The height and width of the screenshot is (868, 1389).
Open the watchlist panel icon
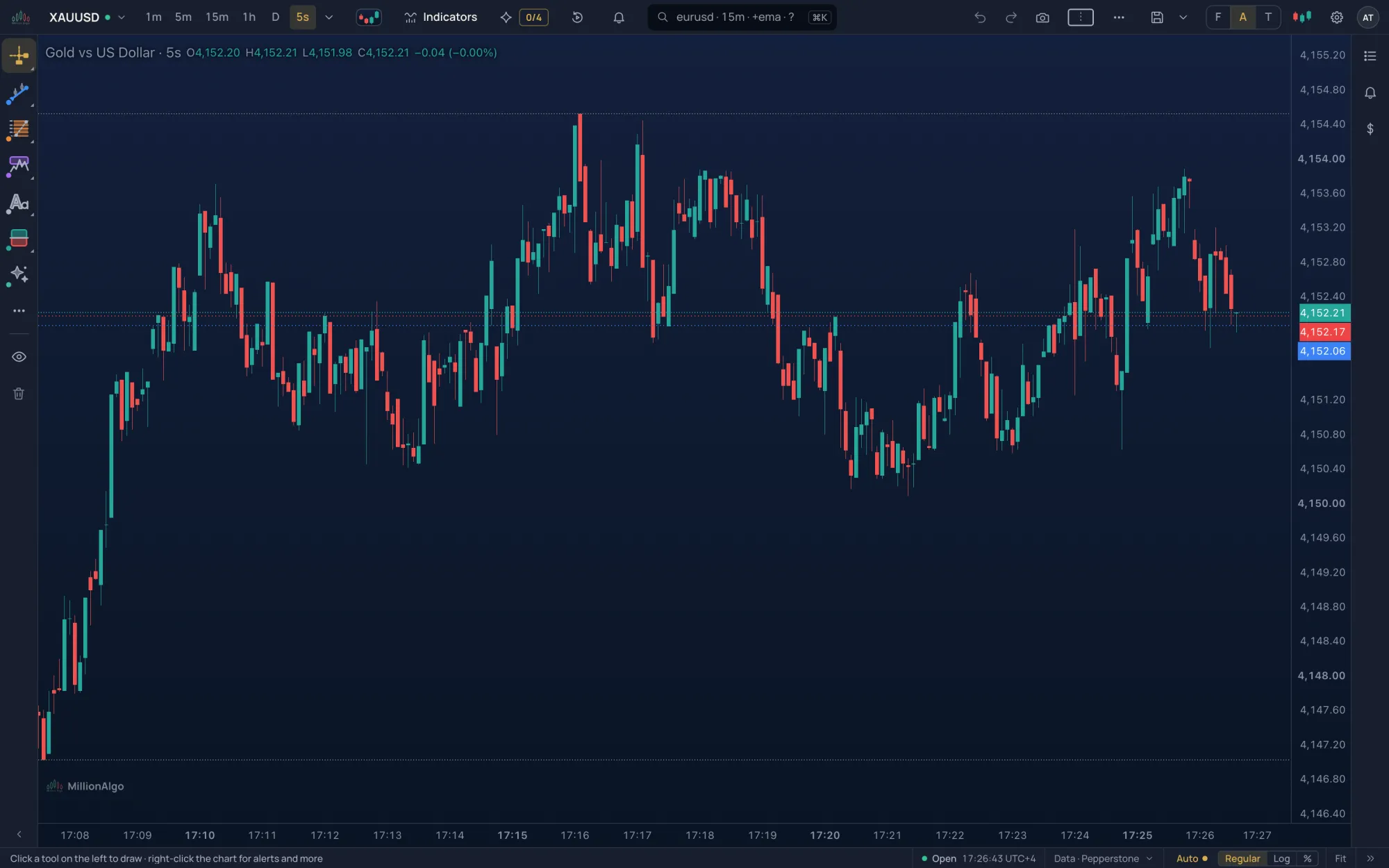click(x=1370, y=56)
